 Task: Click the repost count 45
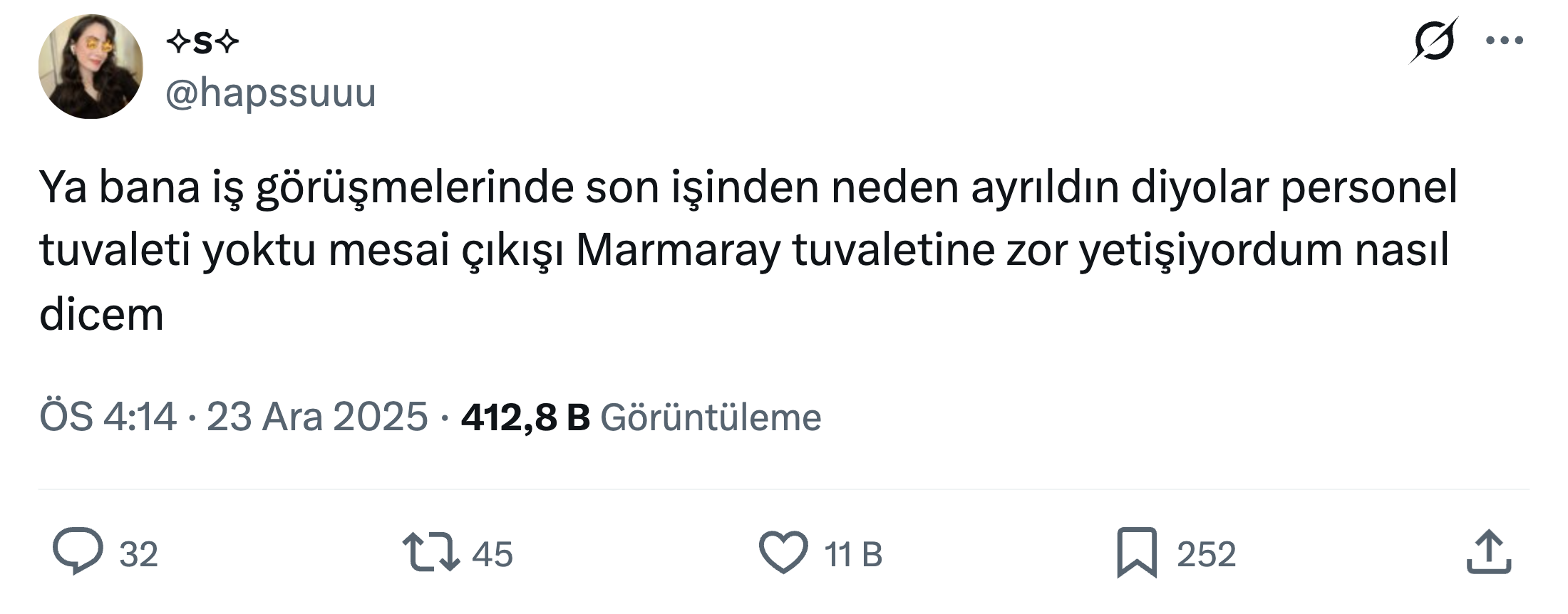click(x=492, y=554)
